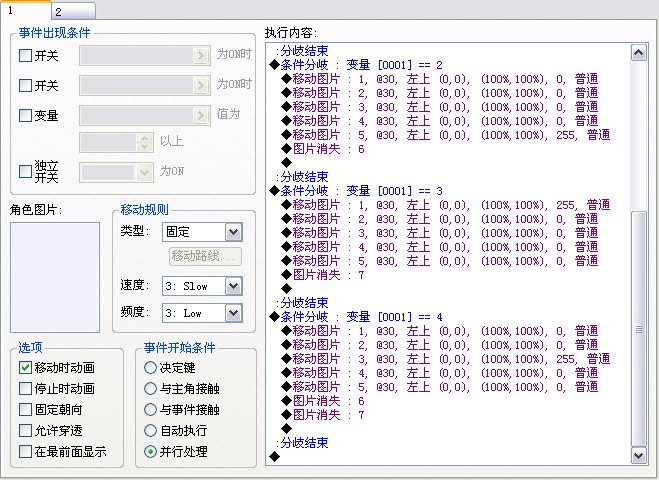Select the diamond marker of 条件分歧 变量 == 2

274,65
